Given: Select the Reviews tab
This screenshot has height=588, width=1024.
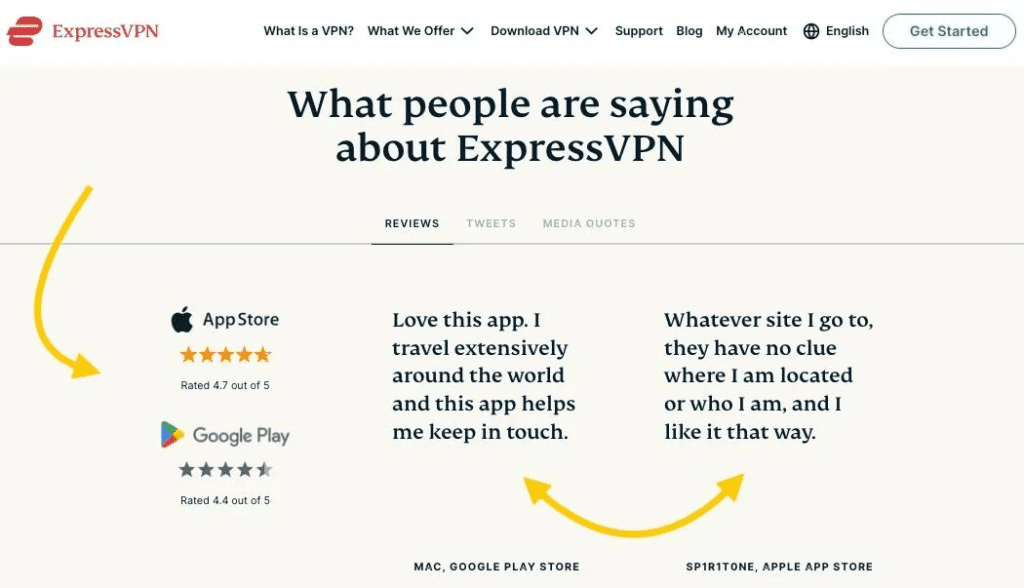Looking at the screenshot, I should coord(412,223).
